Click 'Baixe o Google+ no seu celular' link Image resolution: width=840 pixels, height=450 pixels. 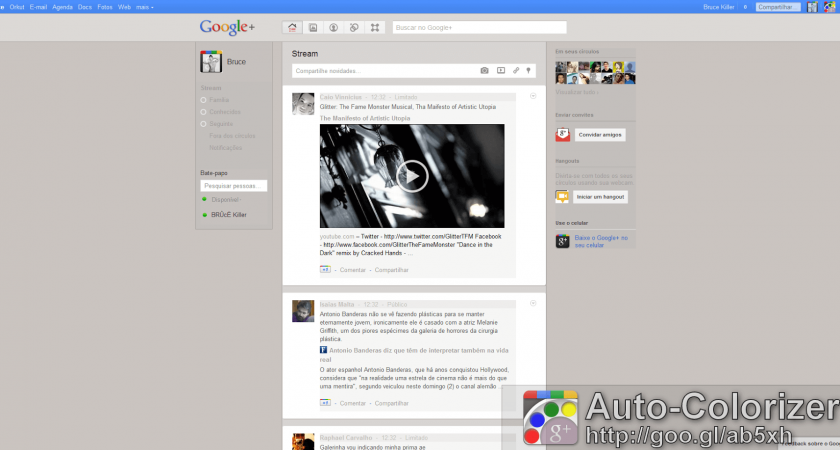pyautogui.click(x=601, y=241)
